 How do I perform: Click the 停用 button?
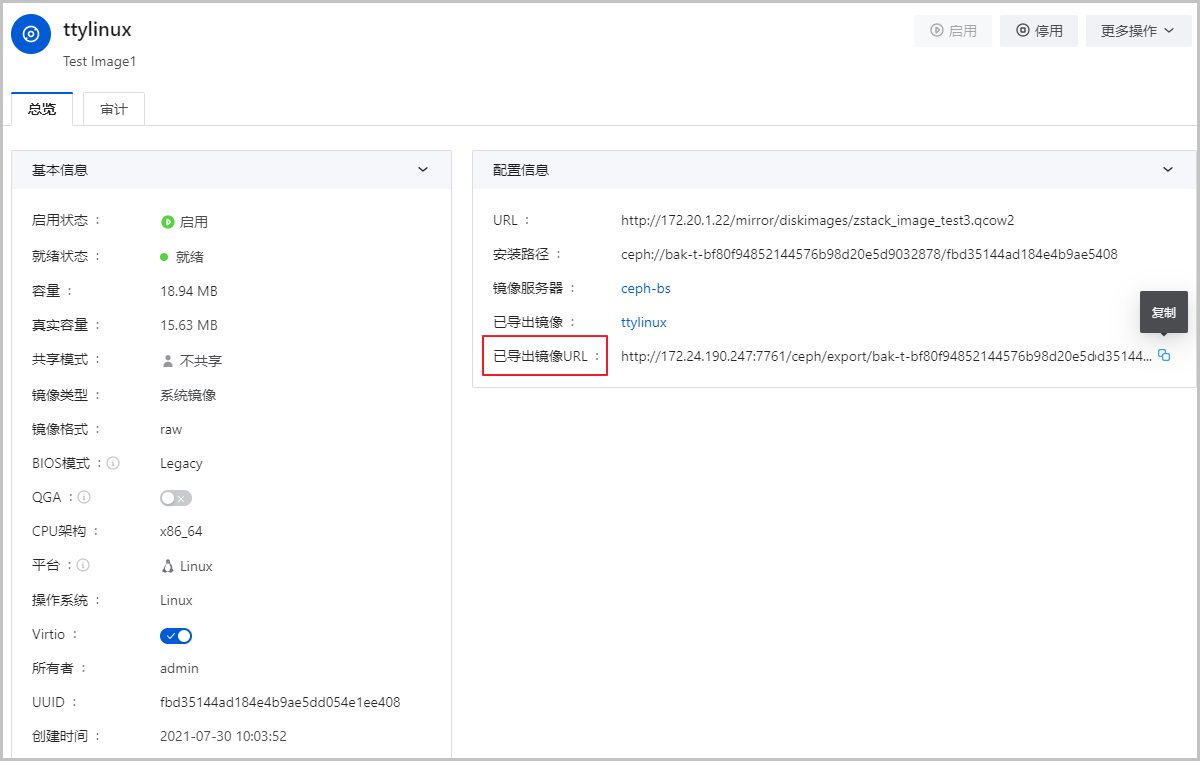[1040, 31]
